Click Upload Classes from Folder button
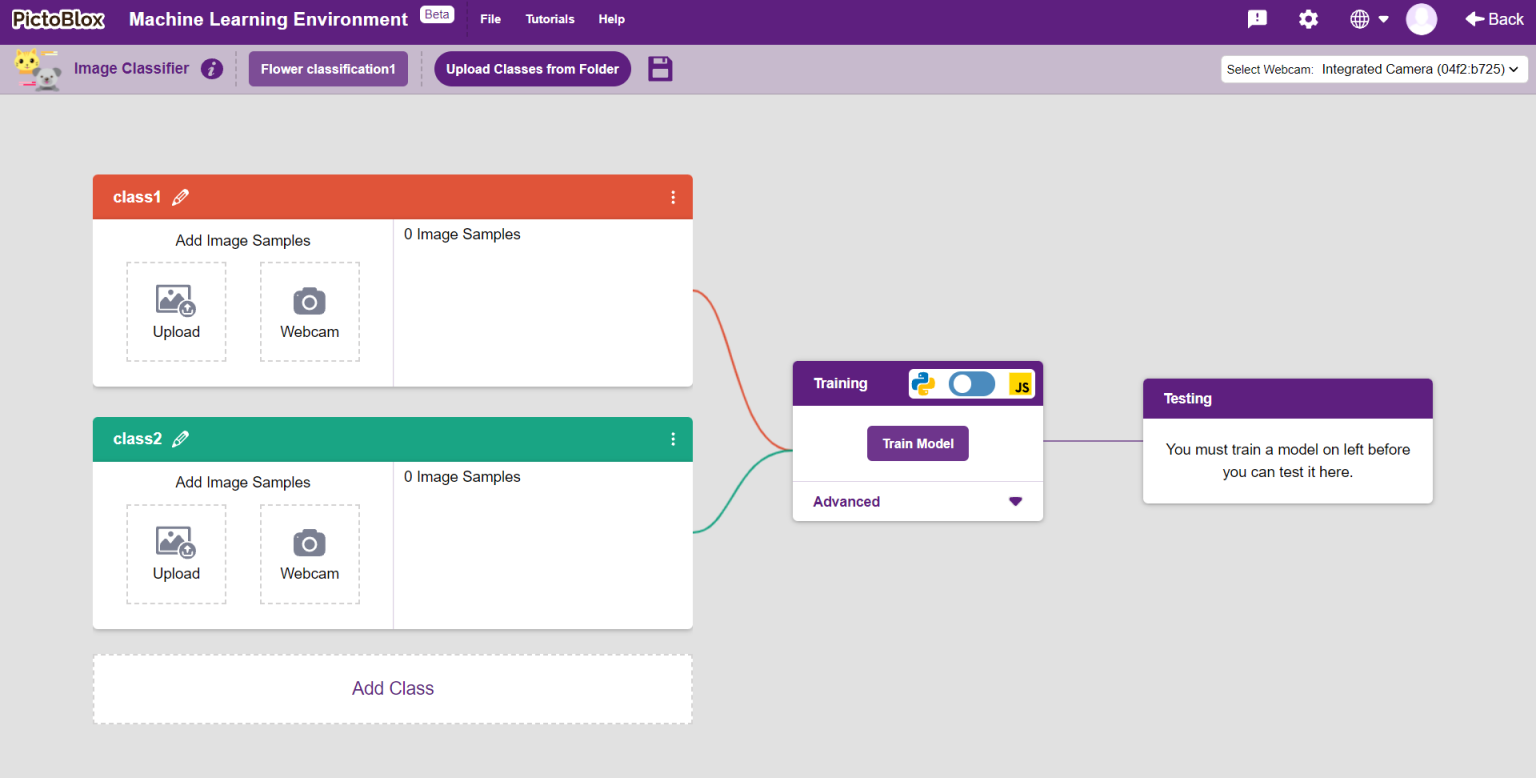The width and height of the screenshot is (1536, 778). coord(532,69)
